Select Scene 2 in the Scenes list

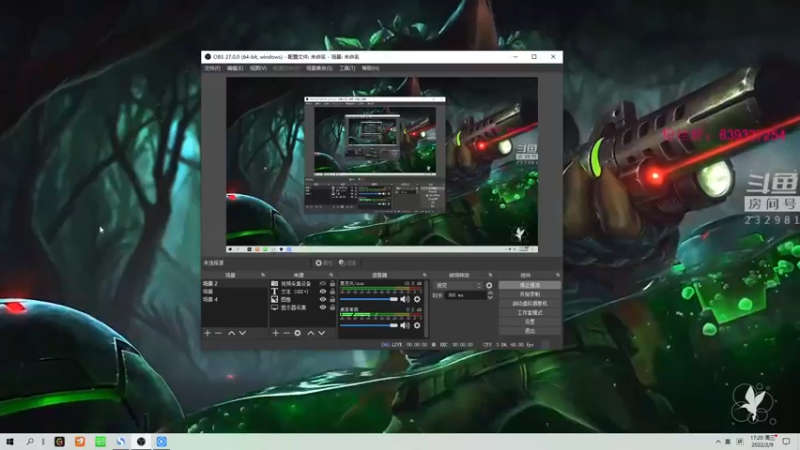tap(235, 283)
